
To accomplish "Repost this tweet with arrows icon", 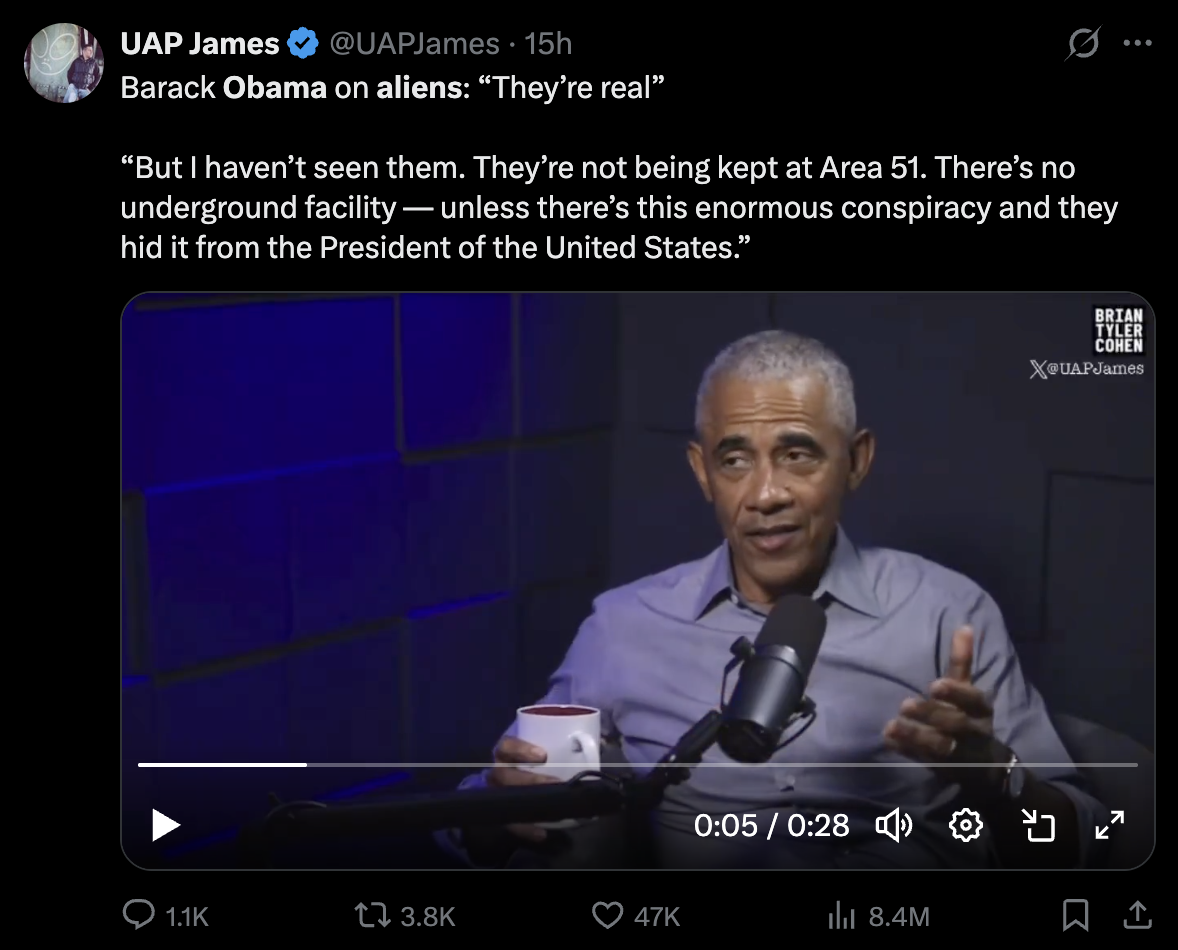I will tap(372, 915).
